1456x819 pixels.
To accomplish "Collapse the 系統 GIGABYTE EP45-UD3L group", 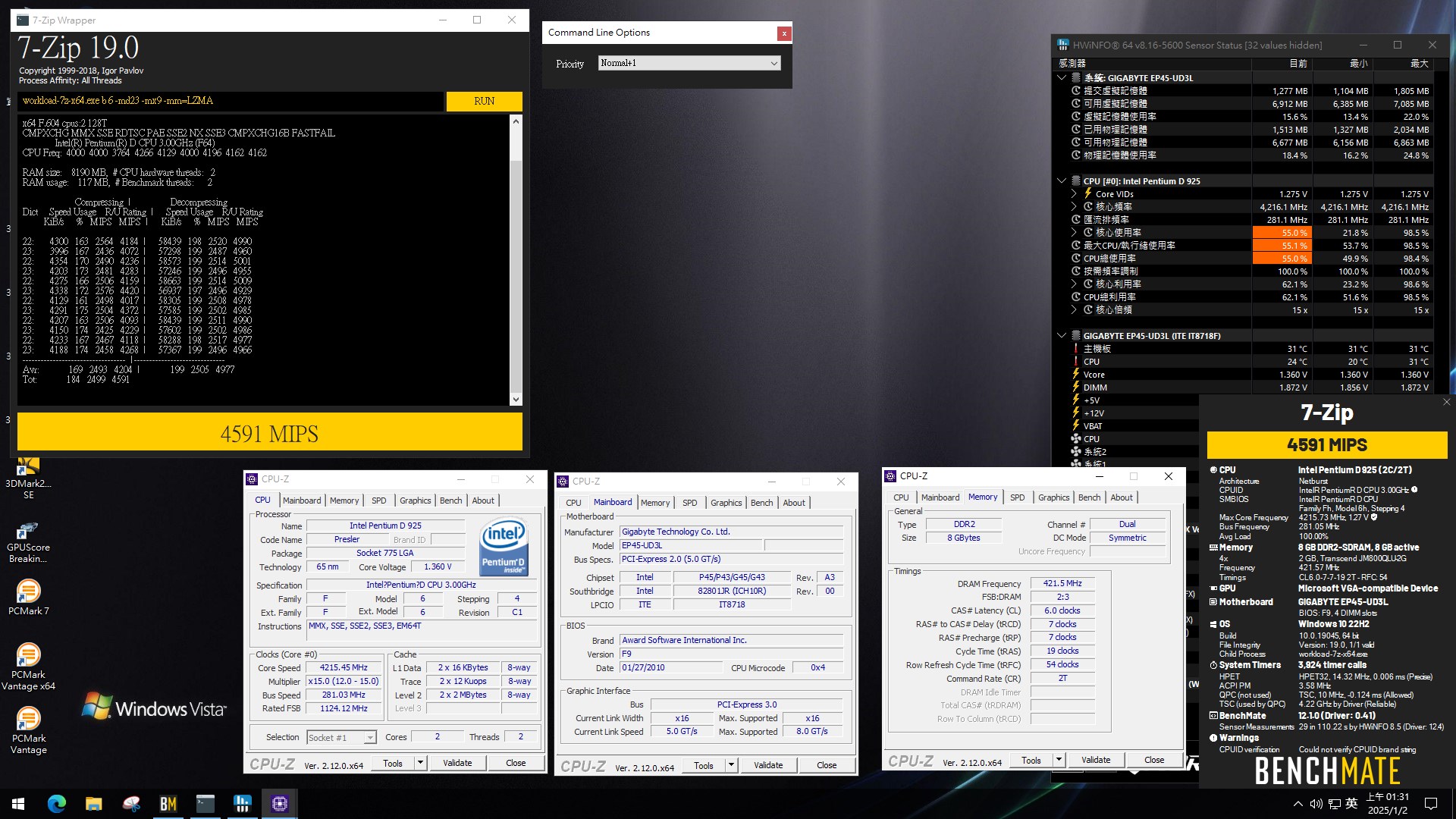I will [1062, 77].
